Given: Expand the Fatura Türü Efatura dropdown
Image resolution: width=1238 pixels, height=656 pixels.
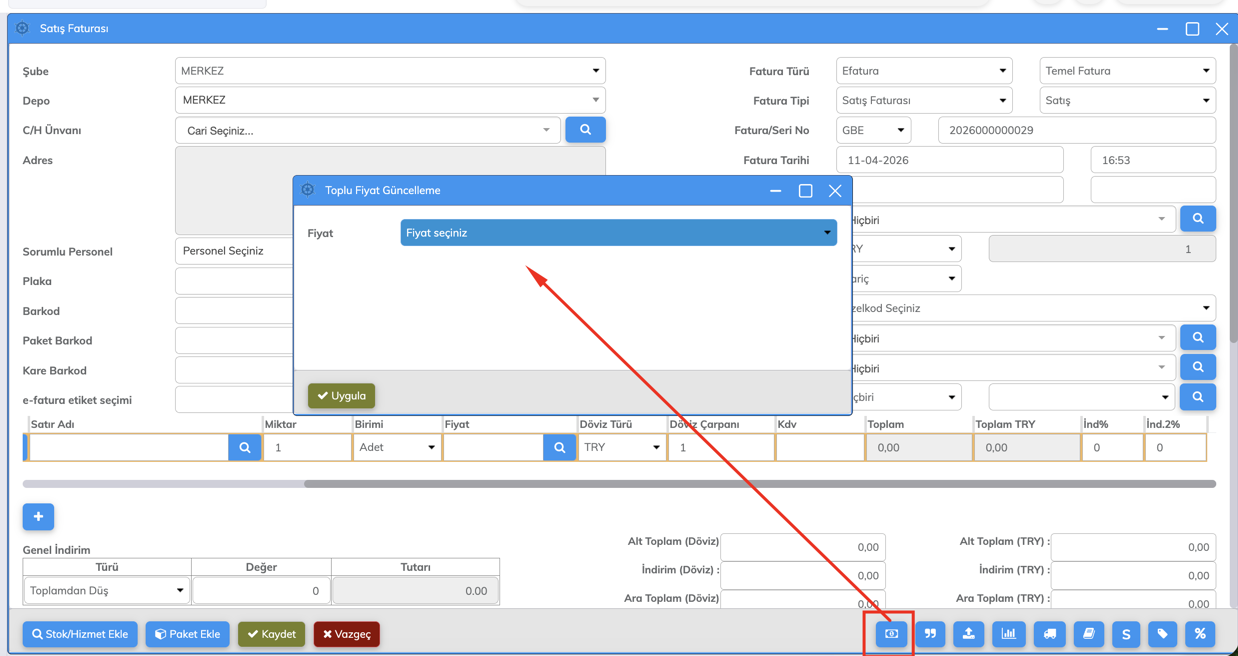Looking at the screenshot, I should tap(923, 71).
